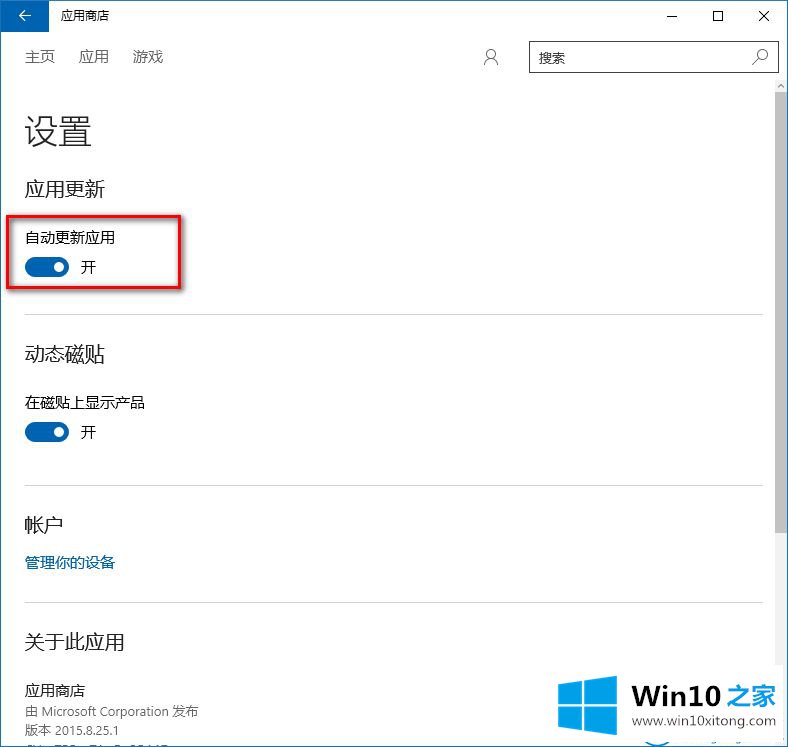
Task: Select the 自动更新应用 label
Action: [70, 237]
